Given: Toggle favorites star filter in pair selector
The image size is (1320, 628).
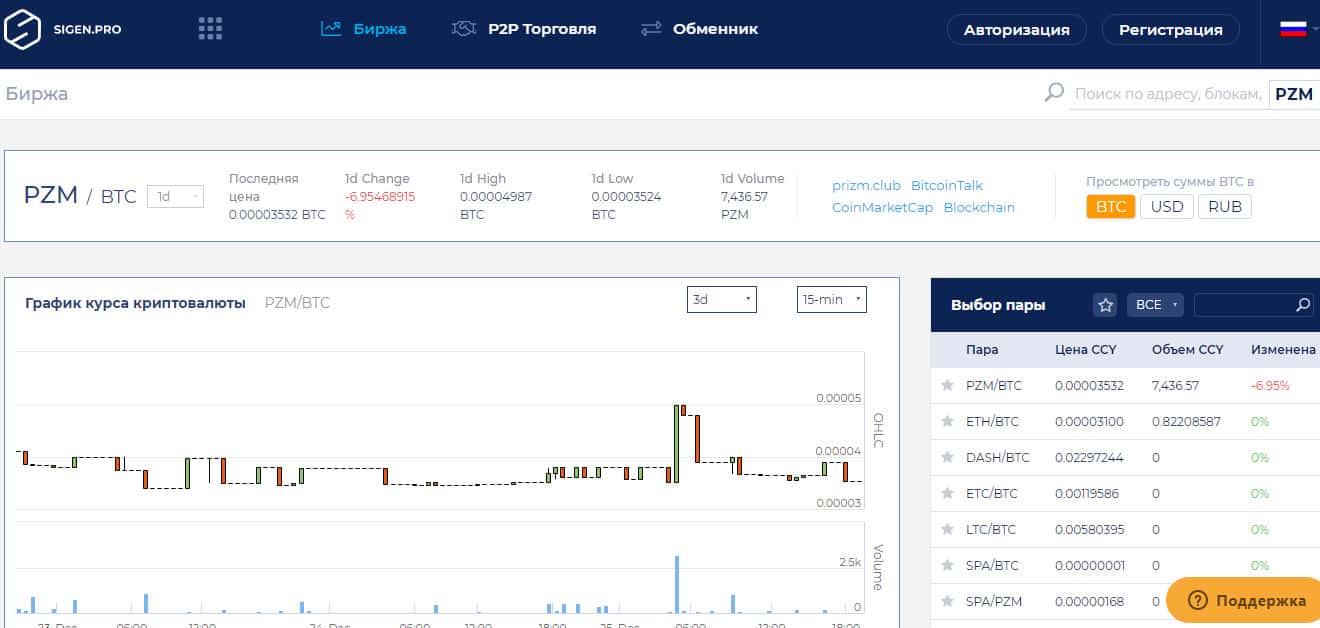Looking at the screenshot, I should (x=1105, y=305).
